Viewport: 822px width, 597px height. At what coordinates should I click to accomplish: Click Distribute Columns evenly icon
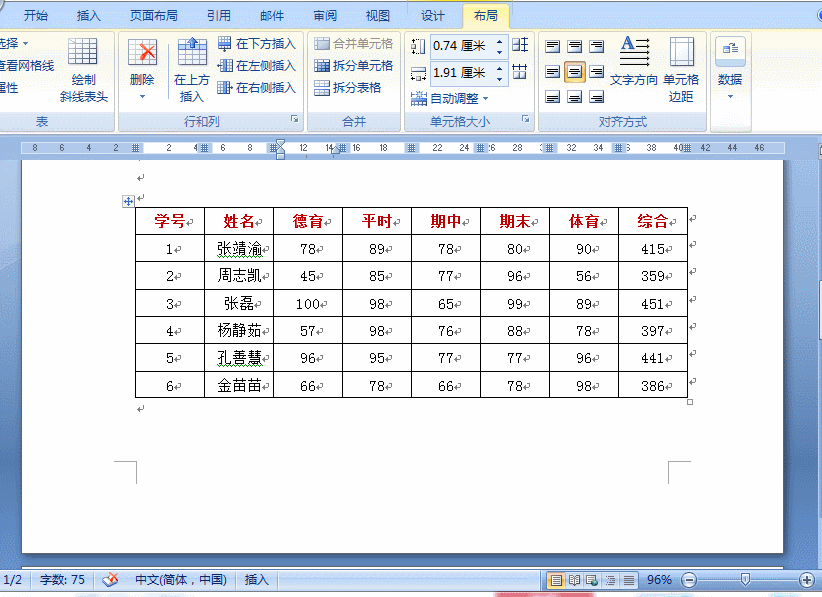point(520,71)
